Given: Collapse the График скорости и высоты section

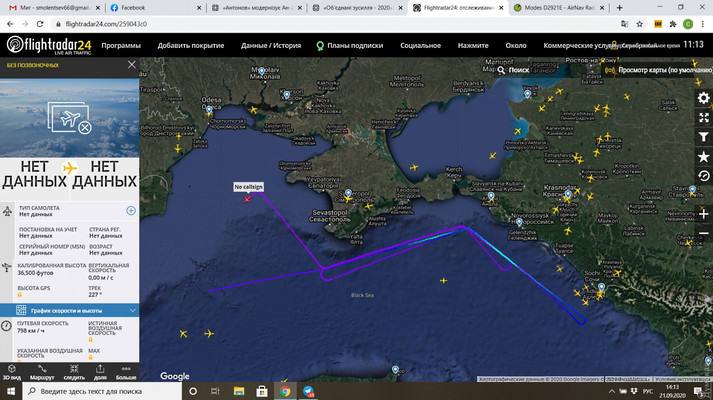Looking at the screenshot, I should click(133, 311).
